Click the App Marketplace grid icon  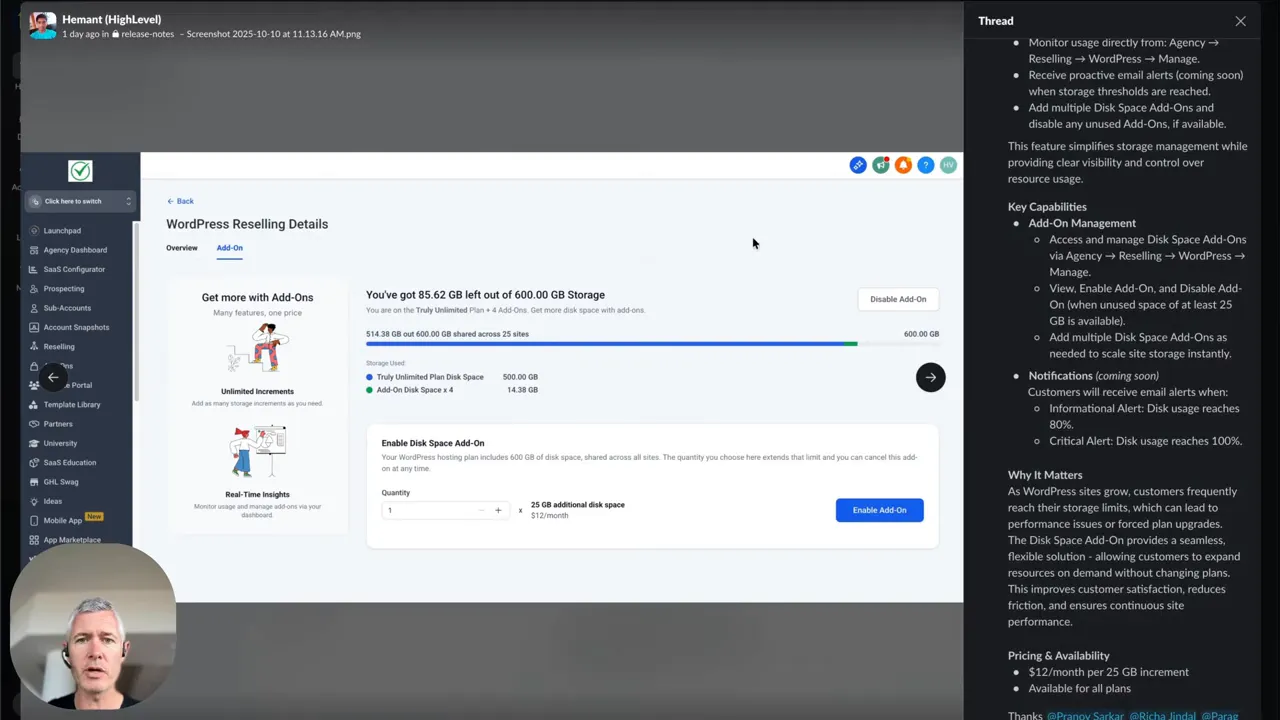[x=35, y=540]
